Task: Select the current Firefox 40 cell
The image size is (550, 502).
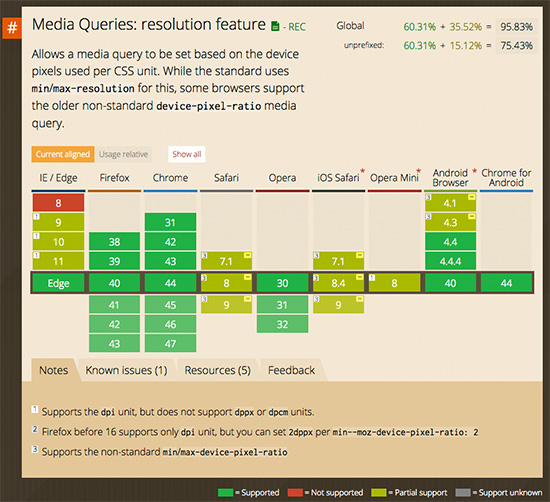Action: pos(114,283)
